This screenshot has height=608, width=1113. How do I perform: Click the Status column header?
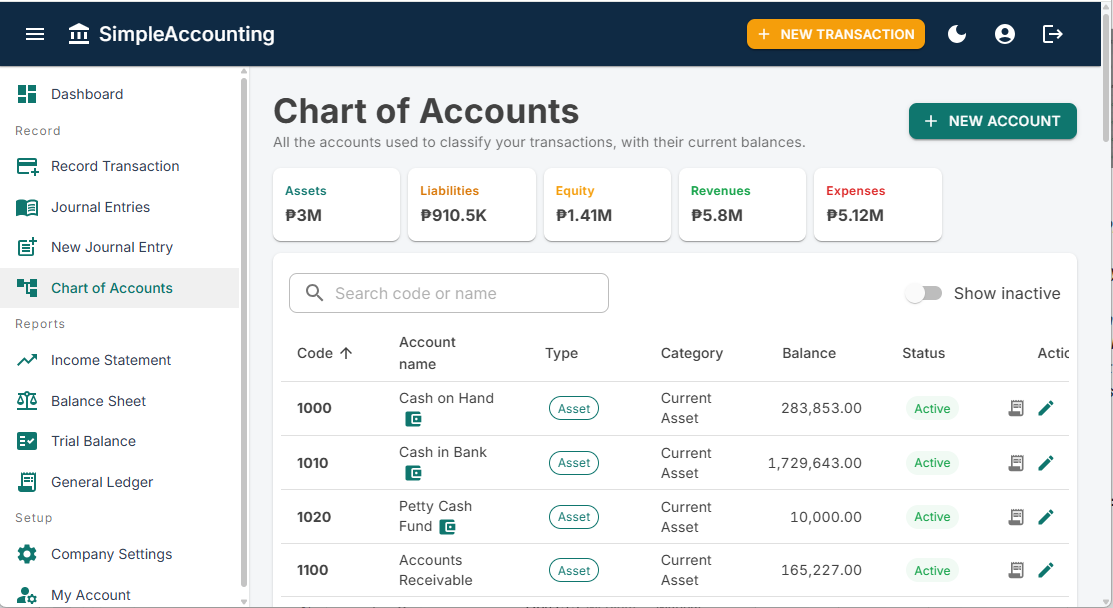click(x=923, y=353)
